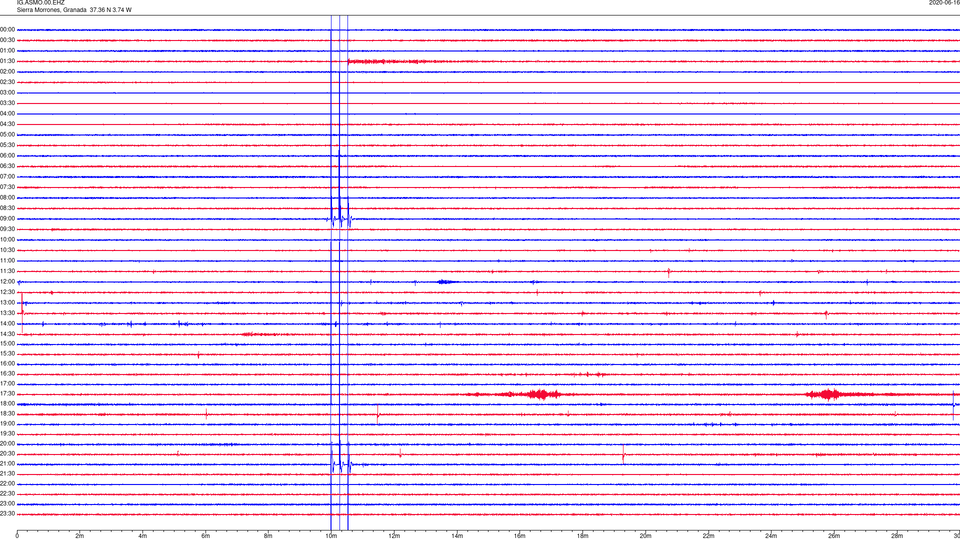Click the 01:30 row label

[x=7, y=61]
